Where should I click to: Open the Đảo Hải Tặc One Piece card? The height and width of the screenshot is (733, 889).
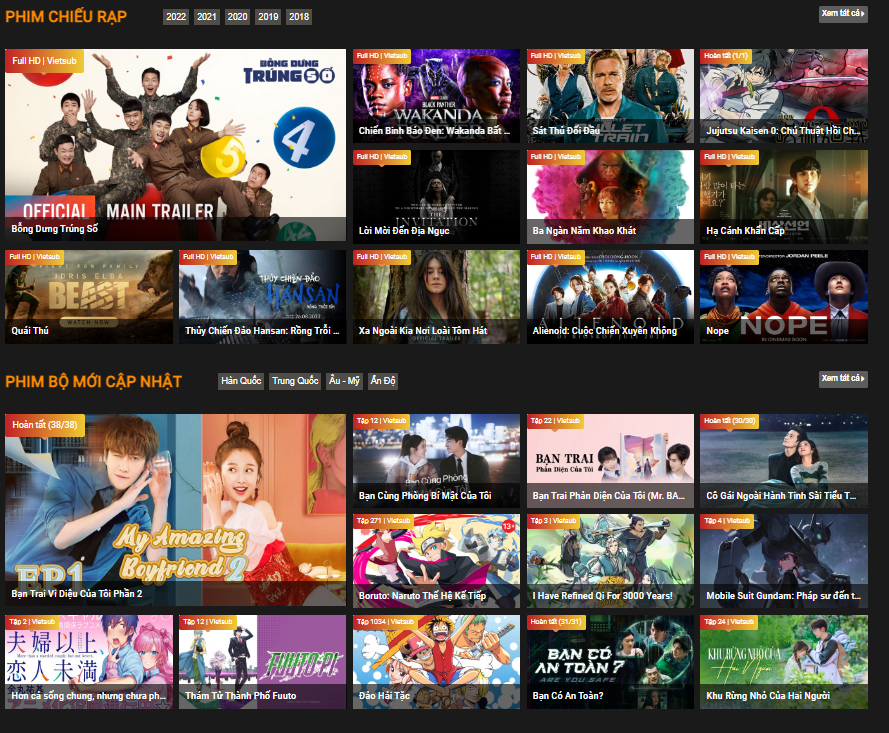tap(436, 662)
